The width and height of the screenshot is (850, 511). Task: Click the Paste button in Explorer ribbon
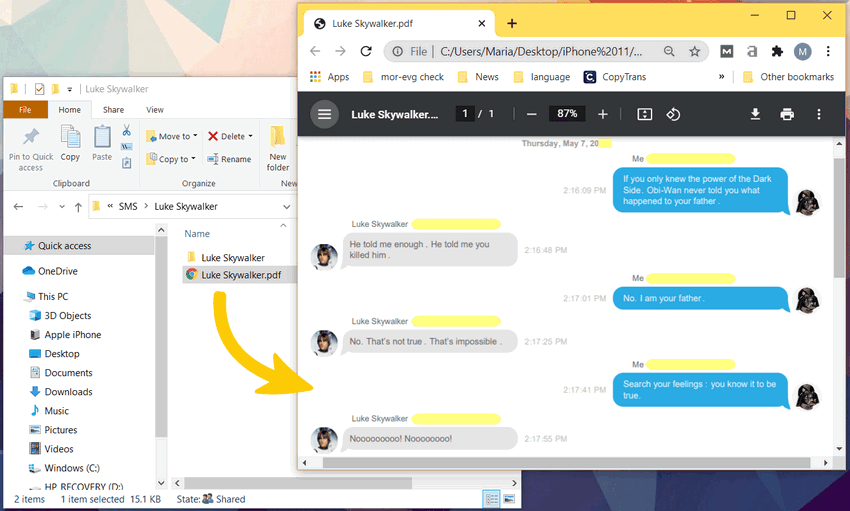(x=102, y=143)
